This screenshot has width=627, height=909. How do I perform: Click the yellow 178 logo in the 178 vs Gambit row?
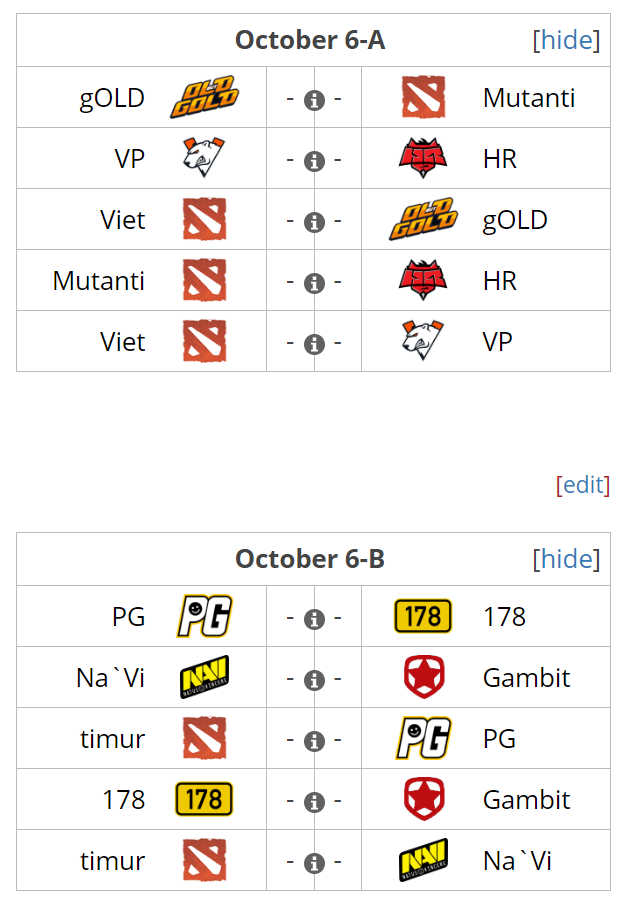204,799
